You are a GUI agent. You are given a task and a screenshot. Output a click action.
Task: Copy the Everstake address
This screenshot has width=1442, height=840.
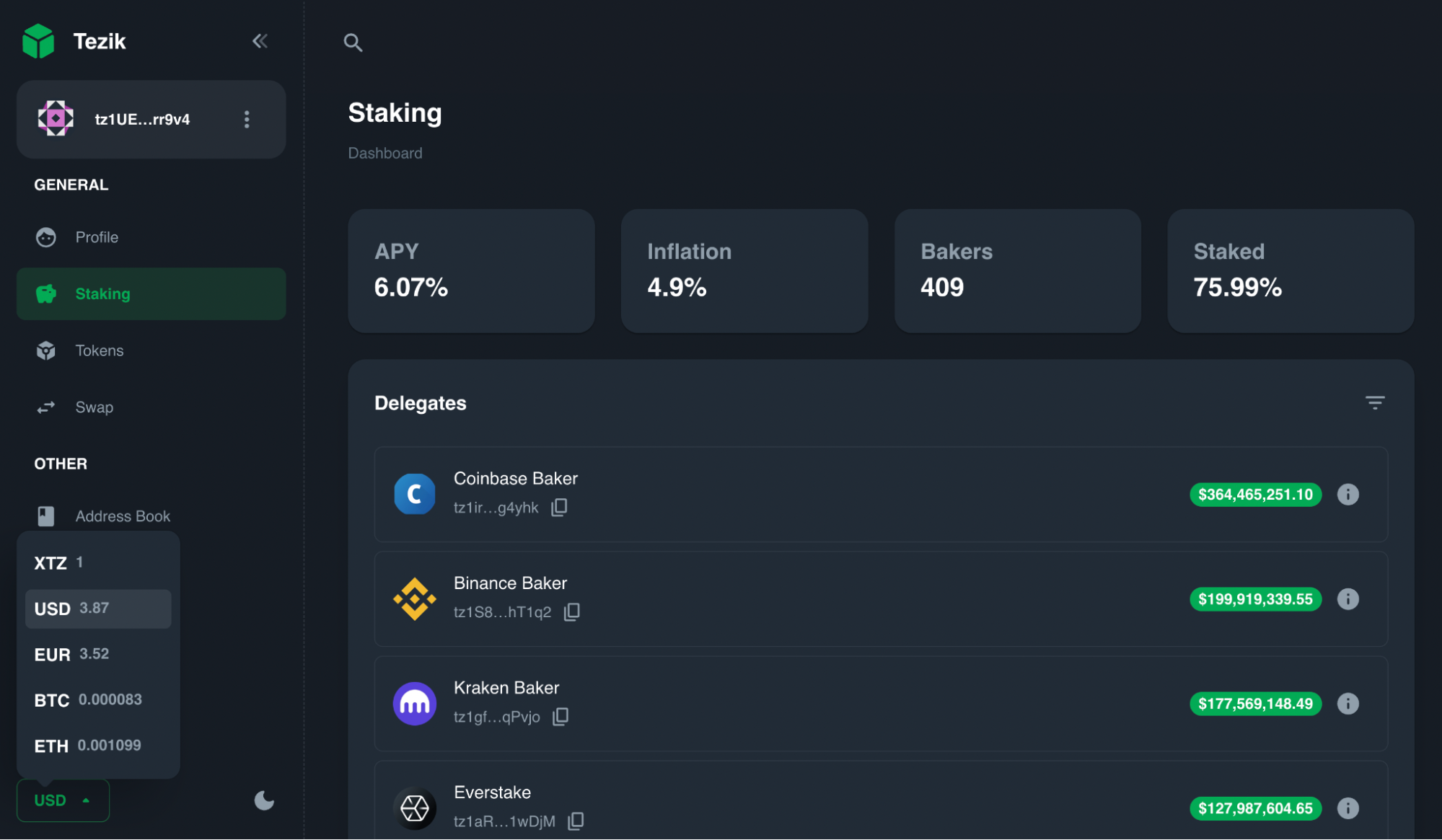576,821
